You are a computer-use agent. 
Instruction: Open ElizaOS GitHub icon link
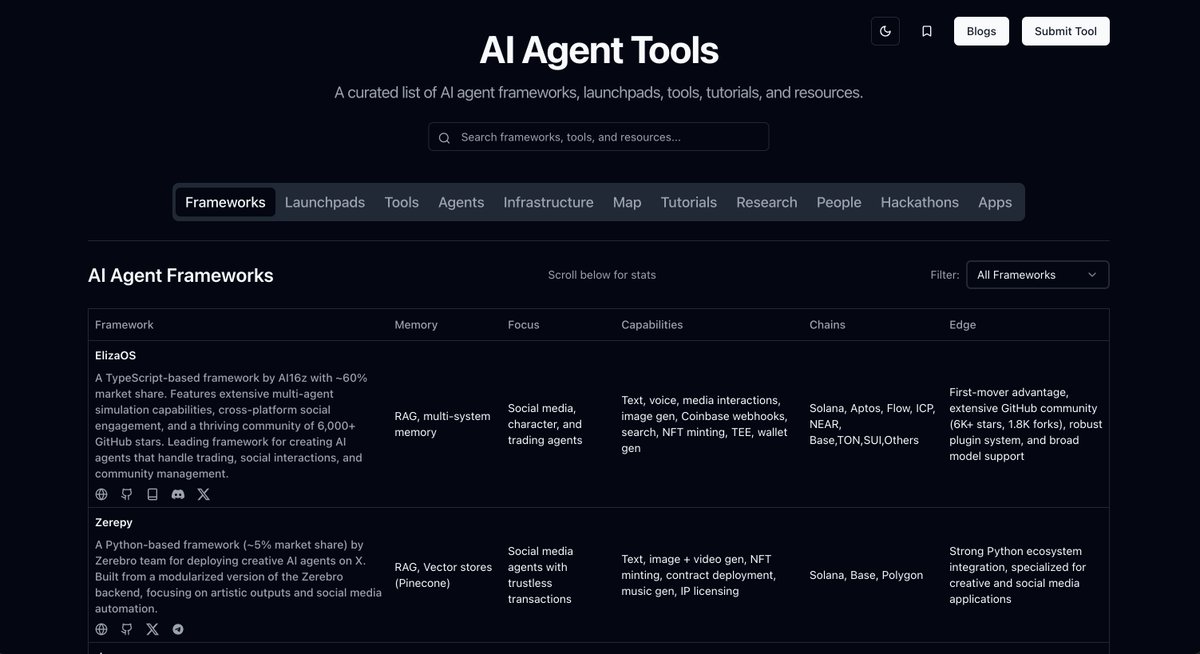pos(127,494)
